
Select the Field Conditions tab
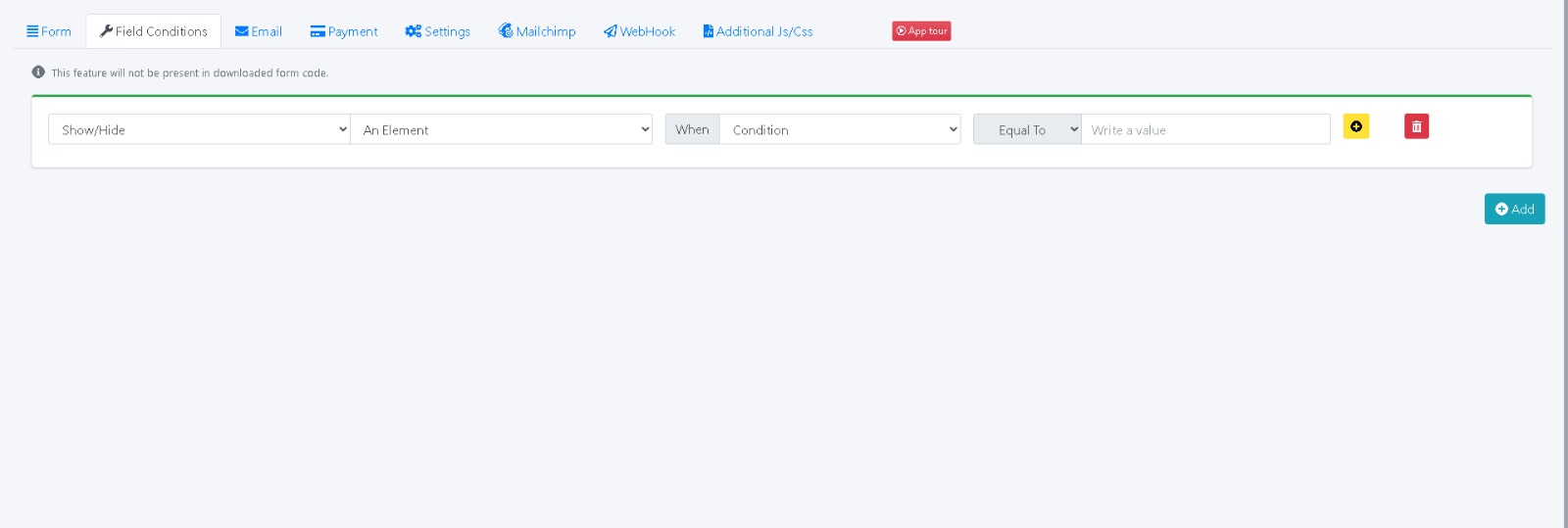click(x=154, y=31)
